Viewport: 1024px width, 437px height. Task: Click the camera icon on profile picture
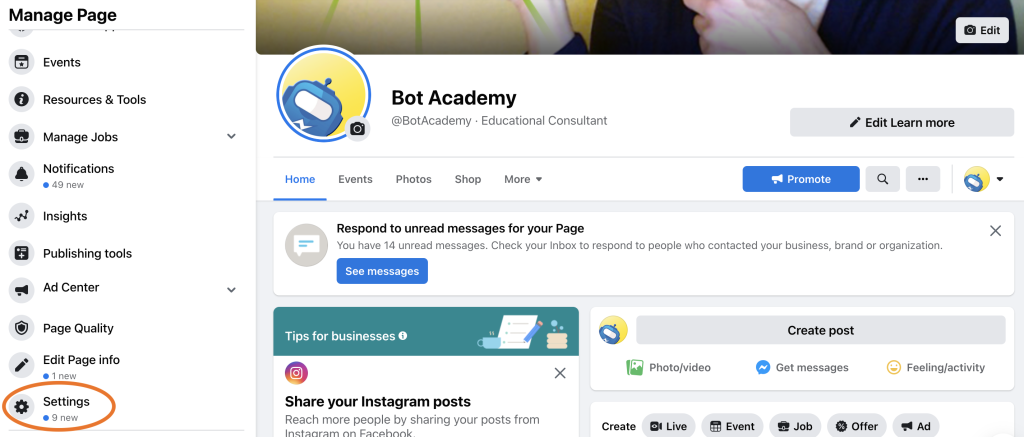pos(357,129)
